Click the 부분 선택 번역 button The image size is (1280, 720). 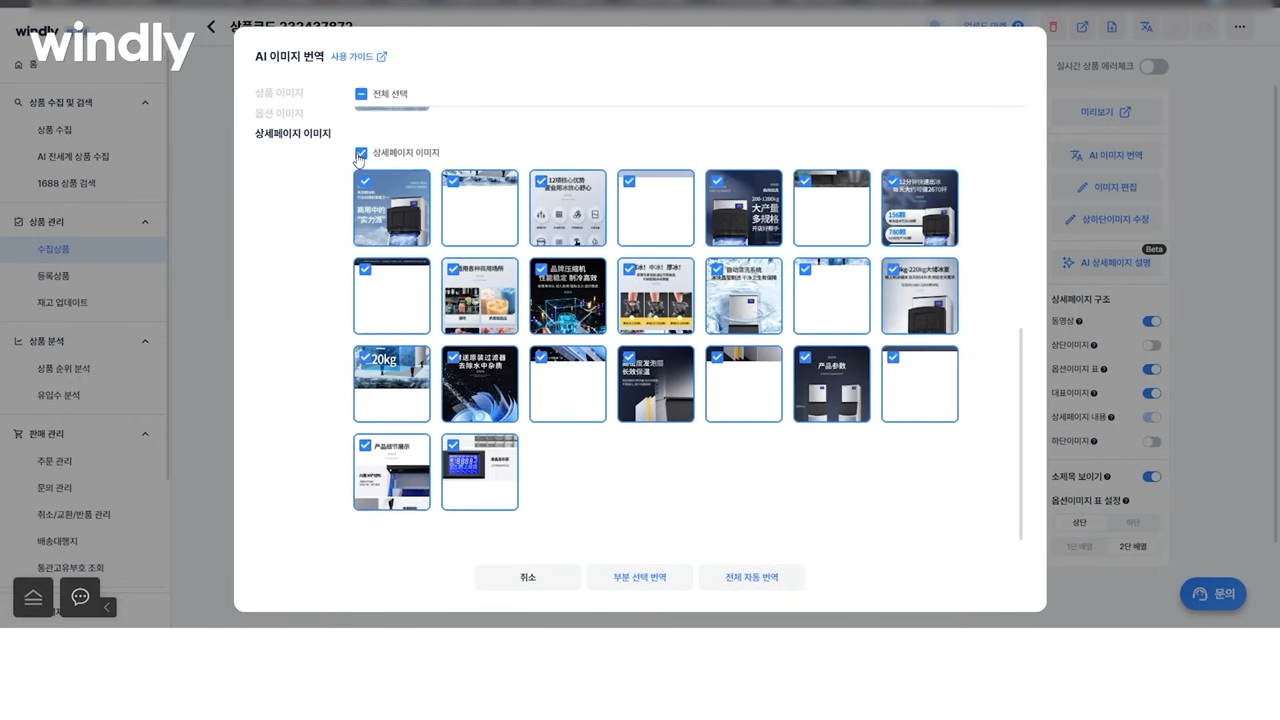[640, 577]
